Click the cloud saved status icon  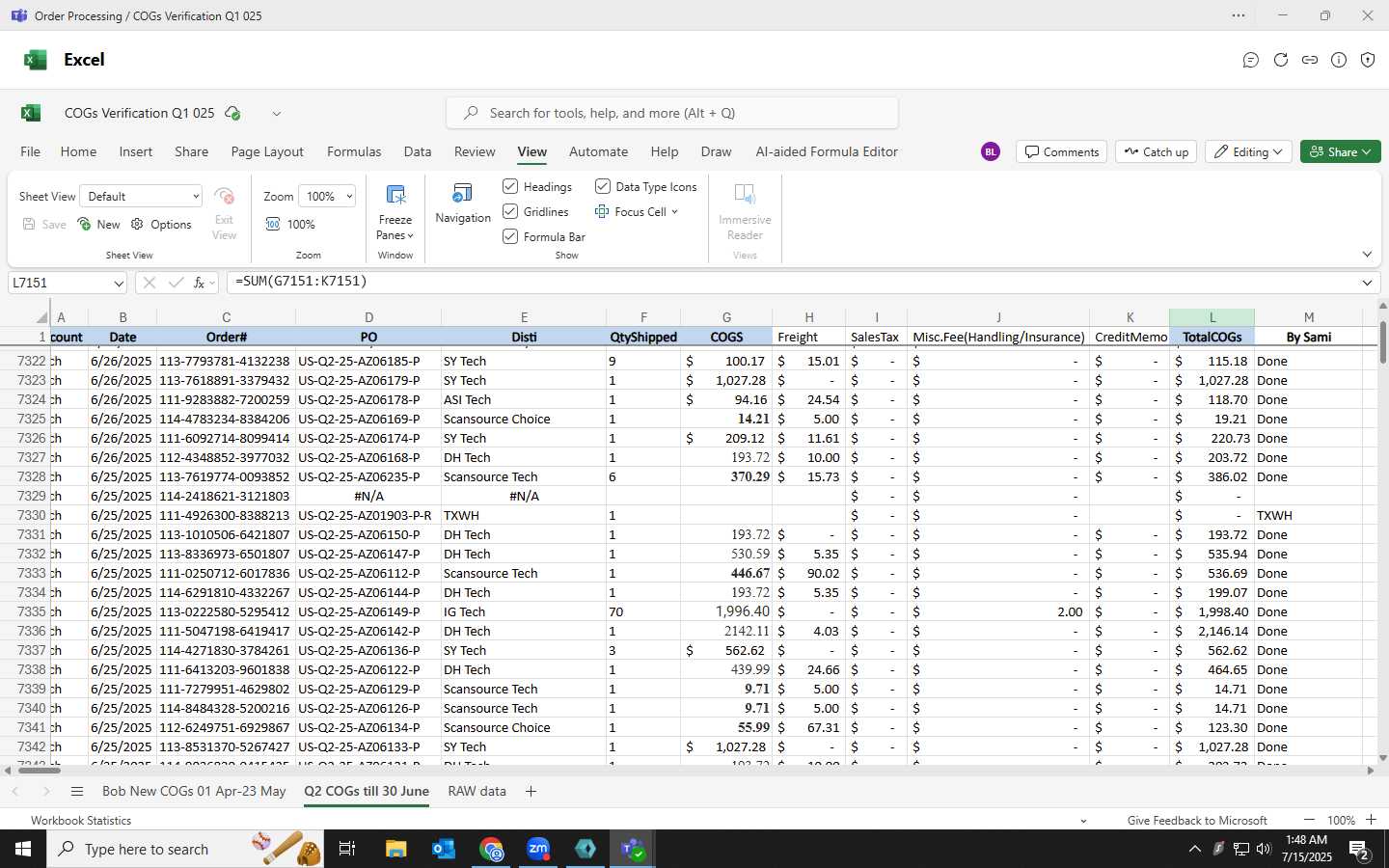coord(232,113)
